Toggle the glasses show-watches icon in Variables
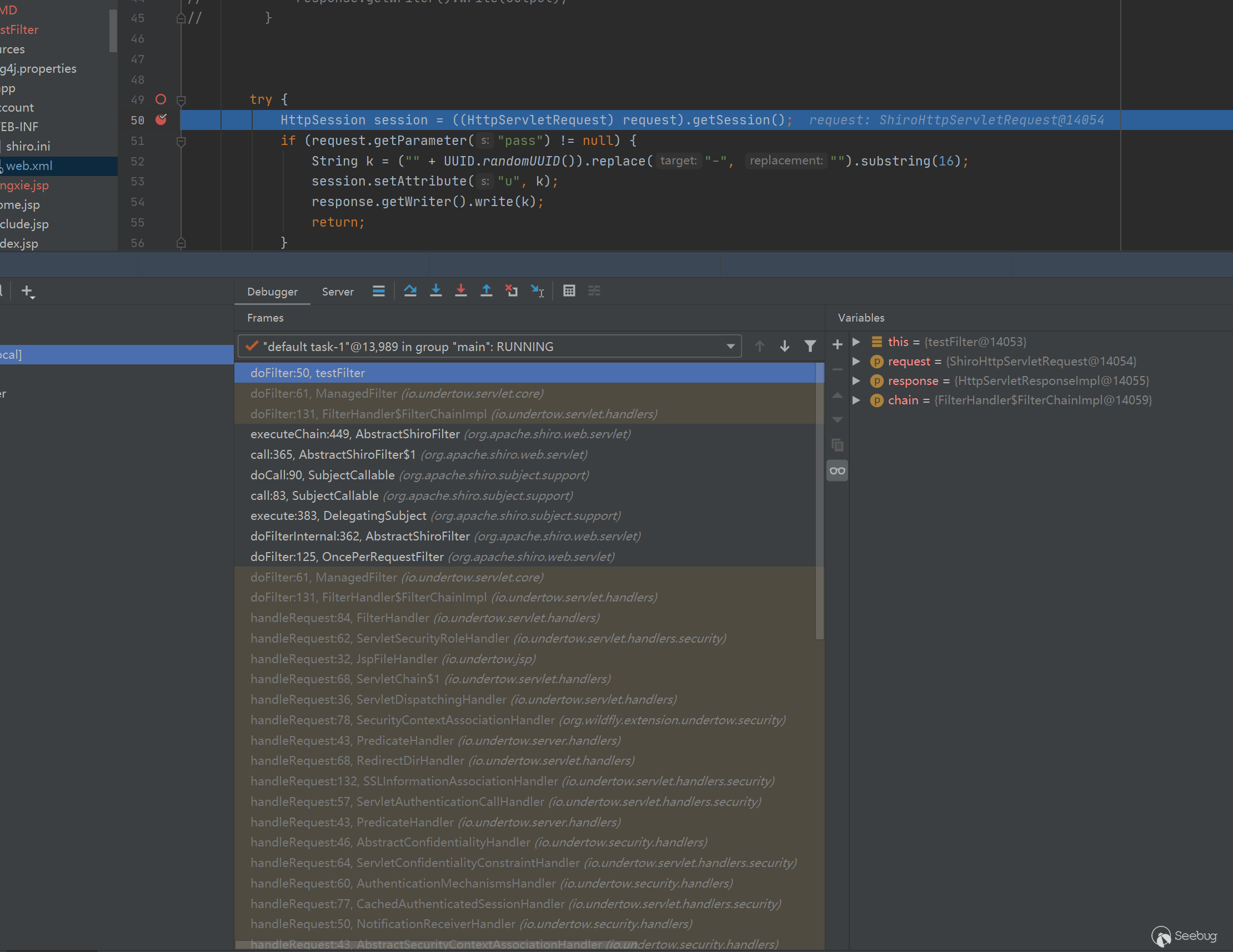Image resolution: width=1233 pixels, height=952 pixels. click(x=837, y=470)
